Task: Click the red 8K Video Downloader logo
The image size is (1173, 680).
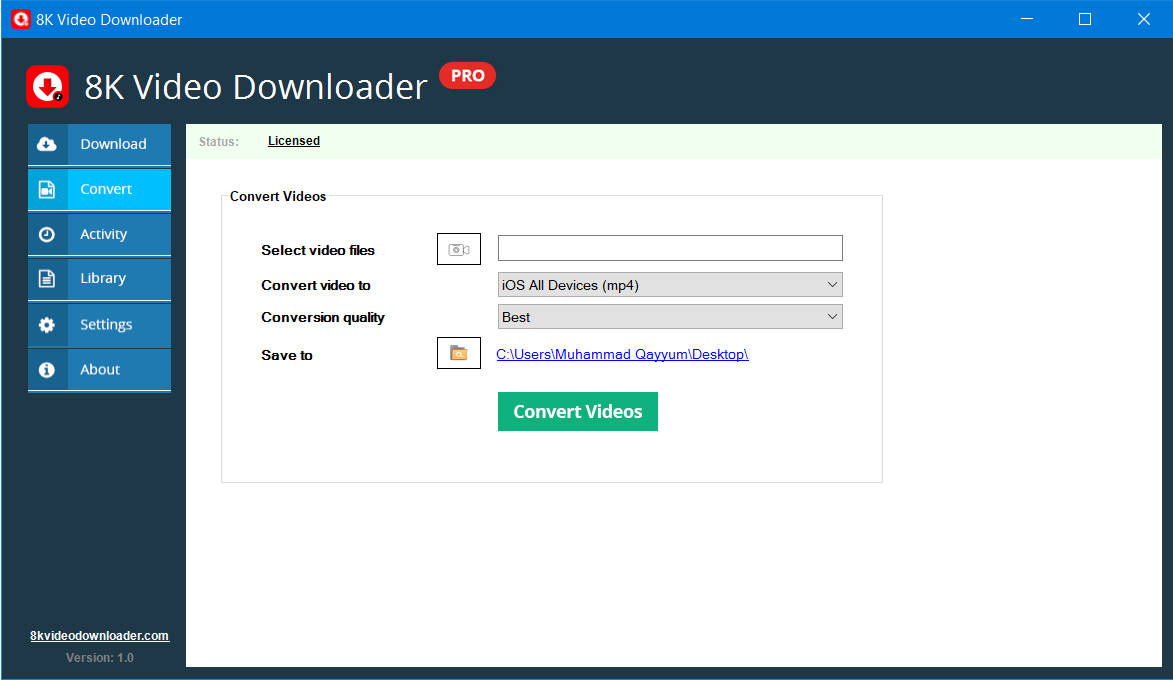Action: tap(47, 87)
